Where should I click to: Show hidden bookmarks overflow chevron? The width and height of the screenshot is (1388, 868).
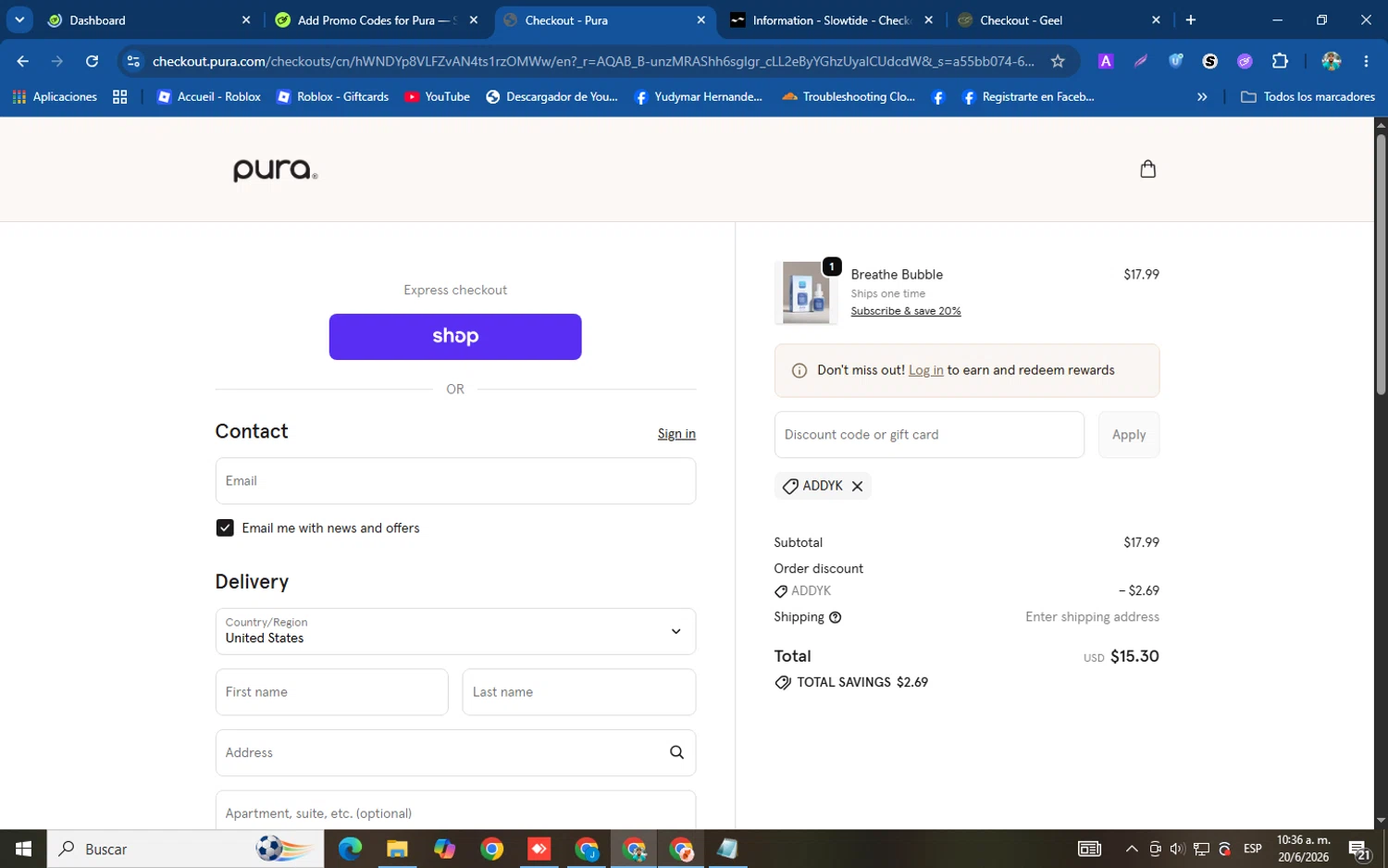click(x=1202, y=96)
